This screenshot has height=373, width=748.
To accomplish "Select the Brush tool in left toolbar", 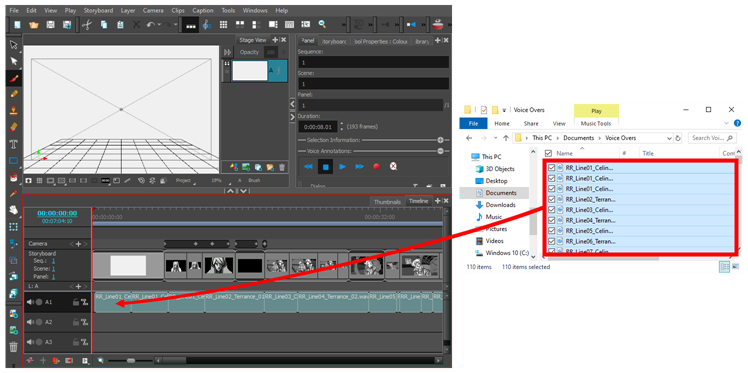I will [x=13, y=77].
